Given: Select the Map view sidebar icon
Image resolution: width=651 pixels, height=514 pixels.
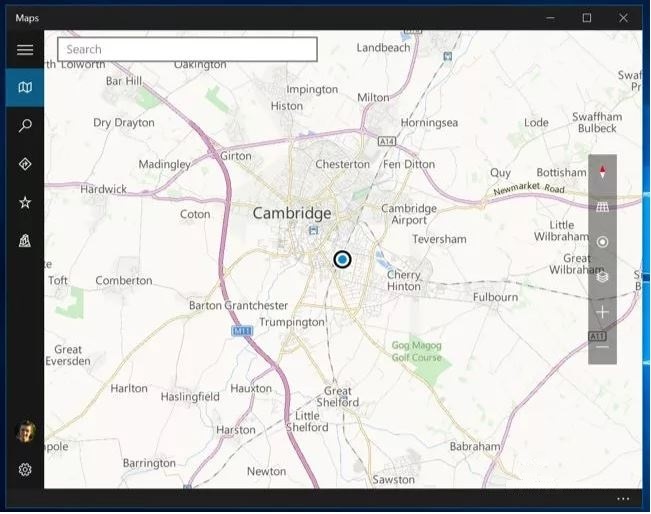Looking at the screenshot, I should pos(25,87).
